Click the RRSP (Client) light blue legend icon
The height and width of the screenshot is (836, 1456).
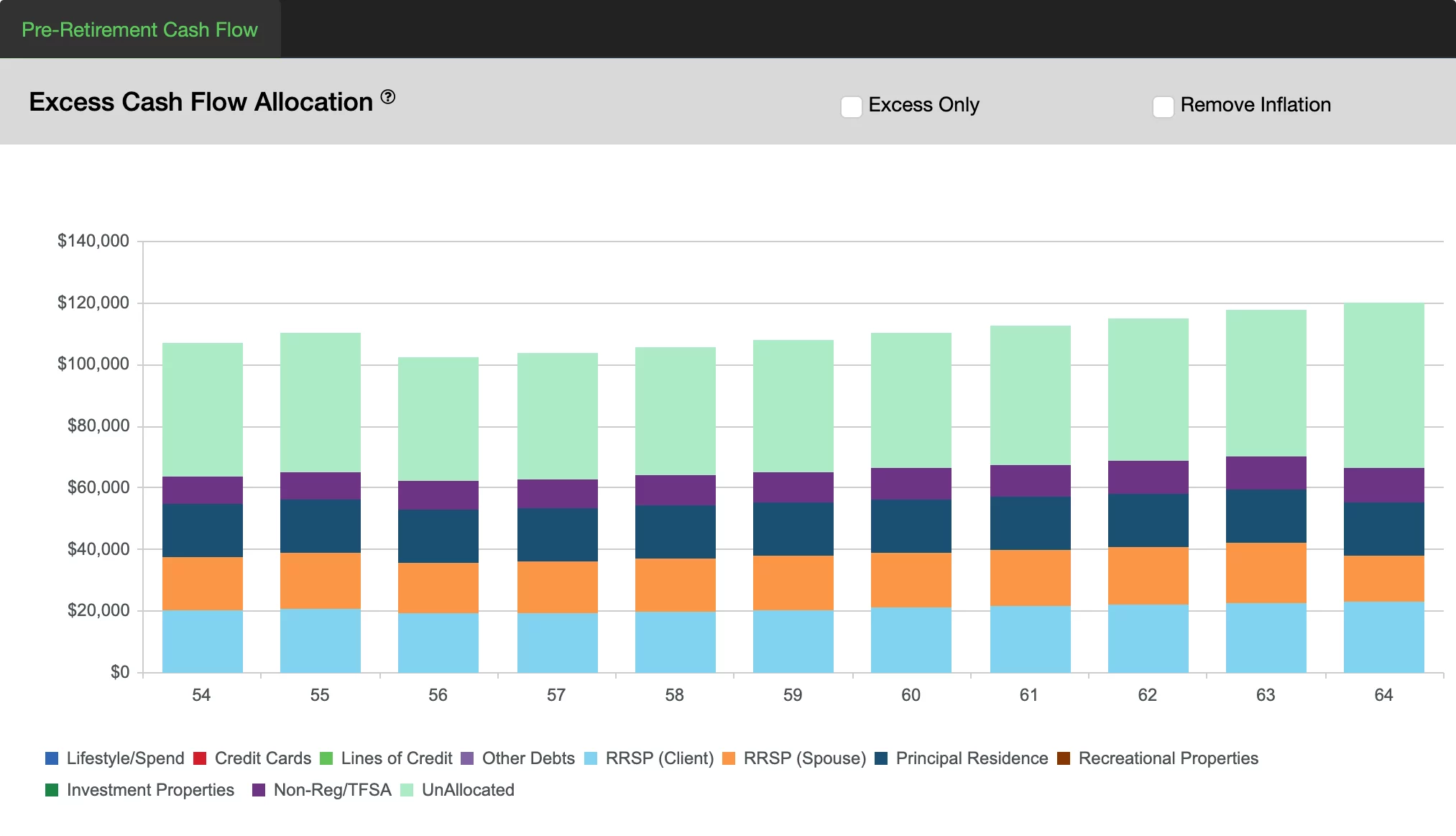(x=591, y=758)
